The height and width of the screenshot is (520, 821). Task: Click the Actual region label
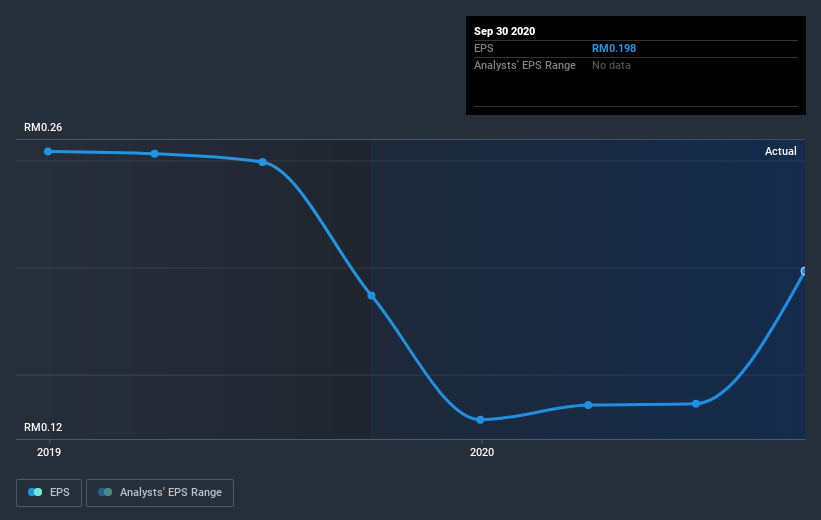[781, 151]
